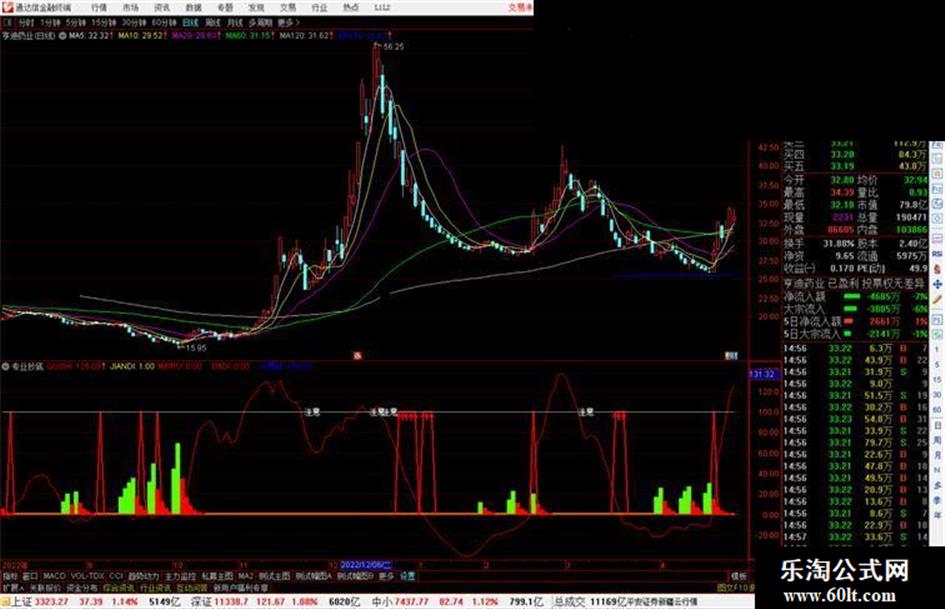Click the 净流入额 row in the quote panel
Viewport: 945px width, 609px height.
click(x=855, y=297)
